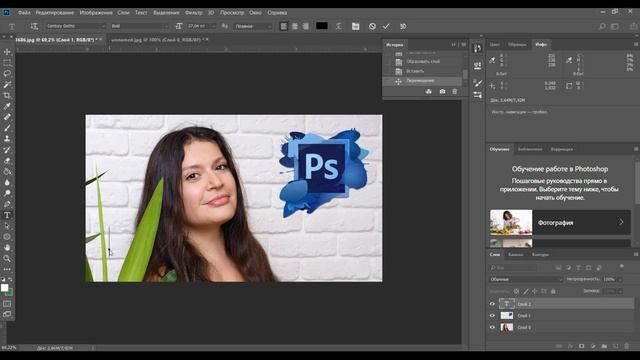Switch to the Каналы tab in Layers panel
The height and width of the screenshot is (360, 640).
[x=516, y=255]
